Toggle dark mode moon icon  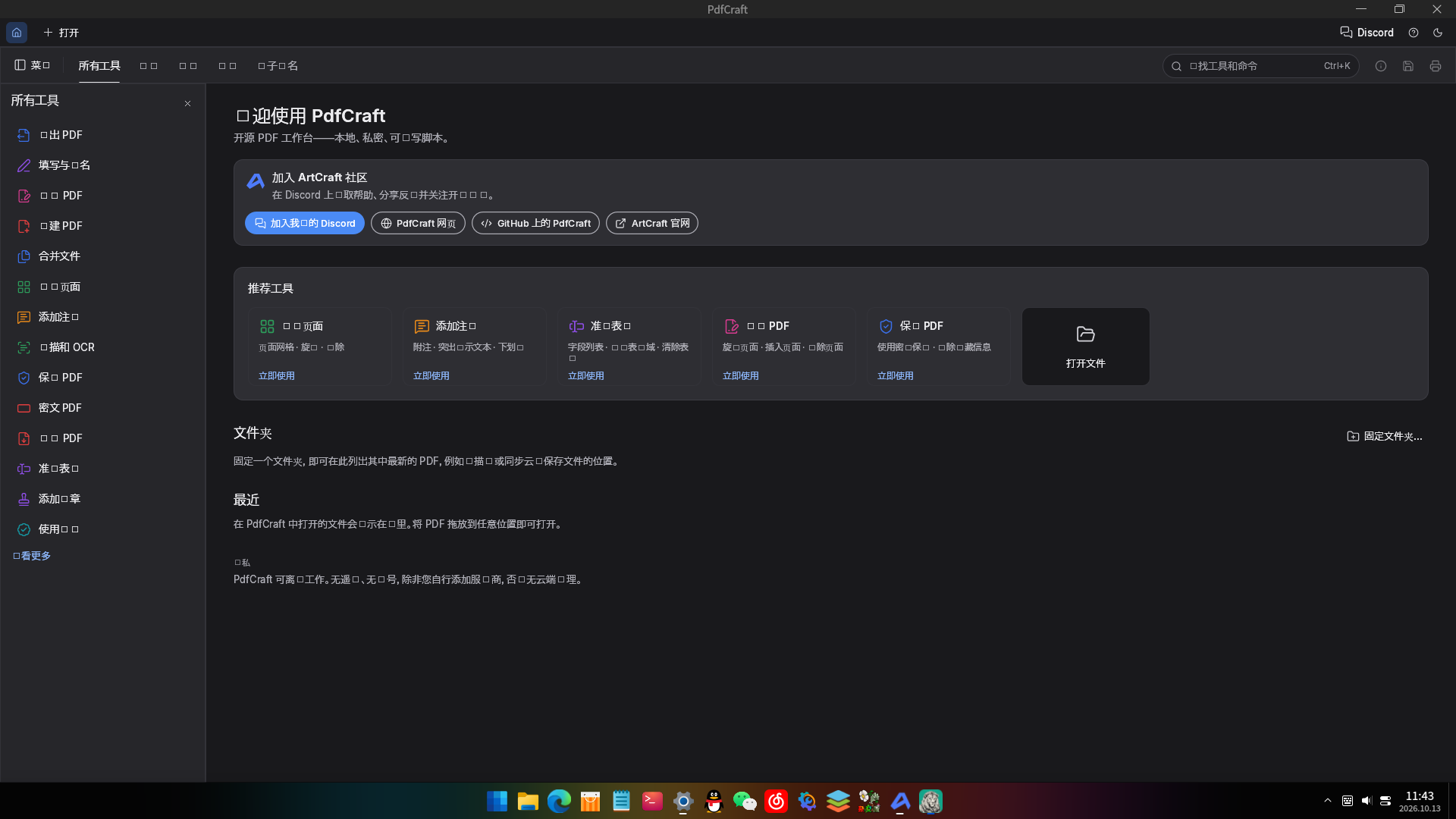click(1438, 33)
